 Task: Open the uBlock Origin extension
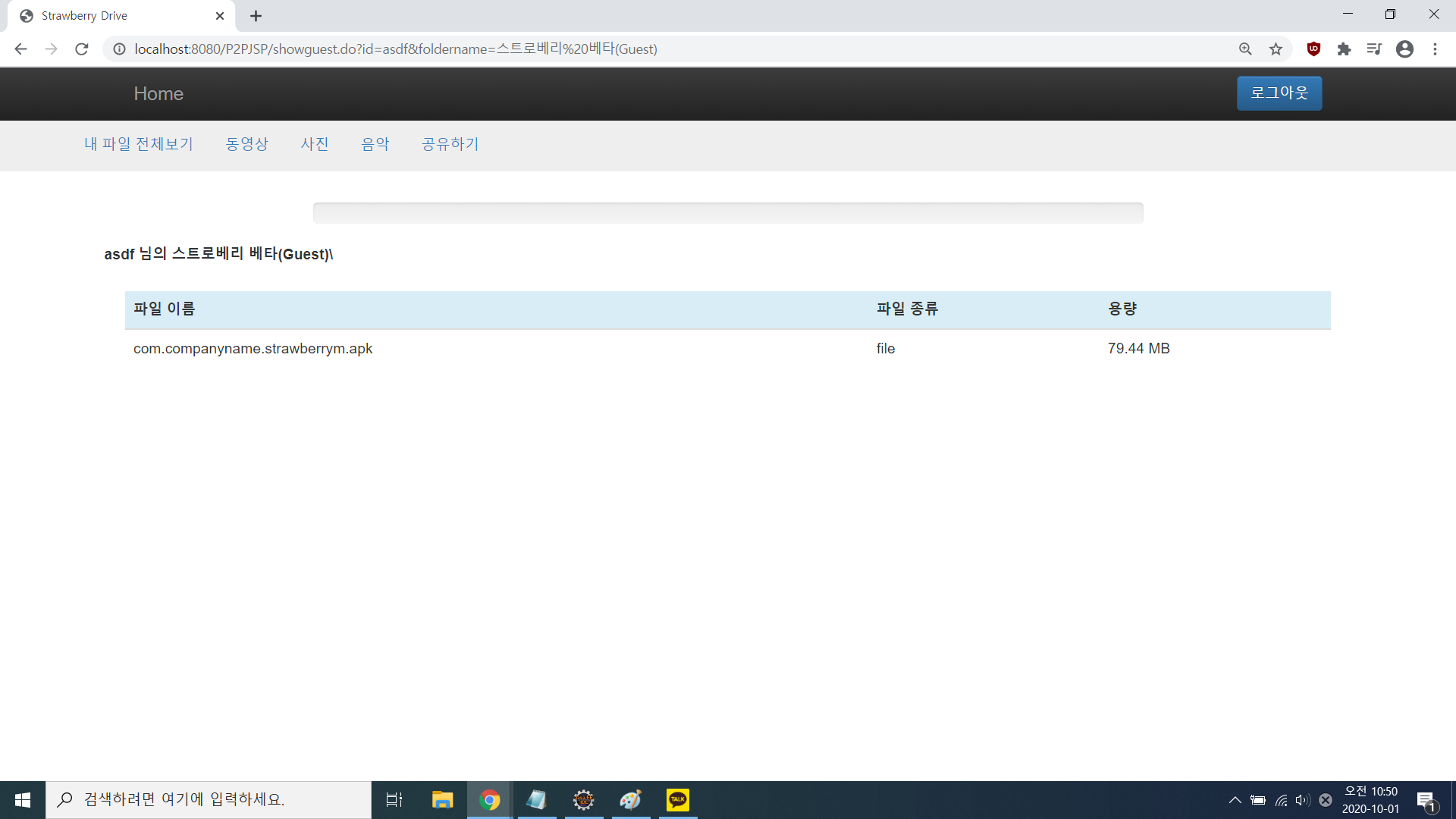tap(1313, 49)
